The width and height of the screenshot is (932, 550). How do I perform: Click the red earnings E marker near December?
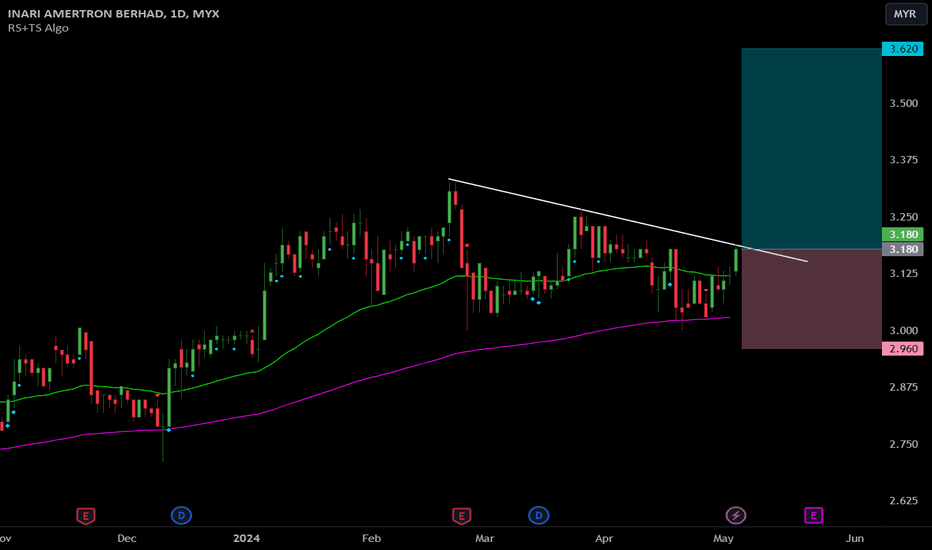[x=86, y=516]
